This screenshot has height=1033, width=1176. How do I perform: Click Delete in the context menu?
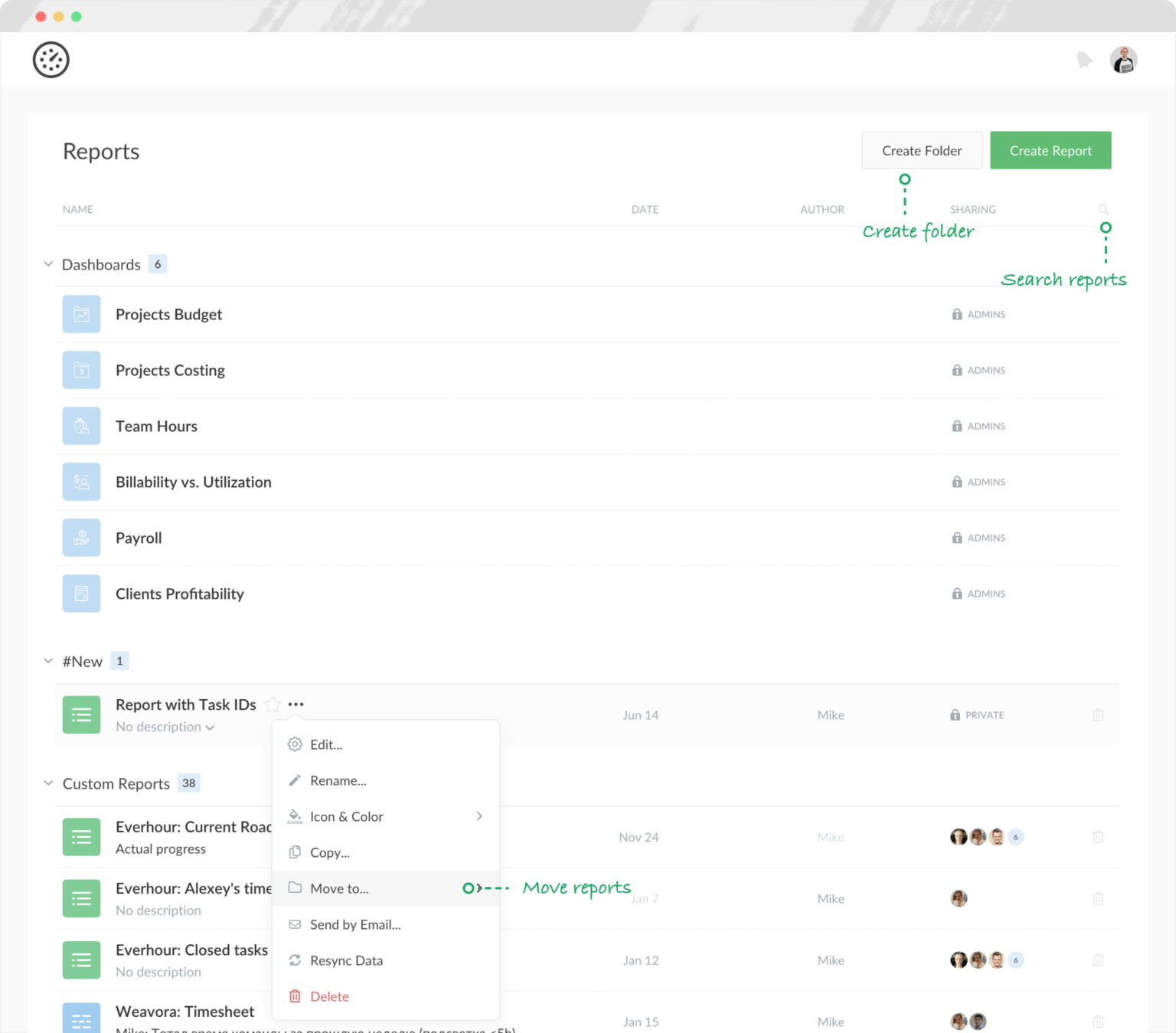[330, 996]
